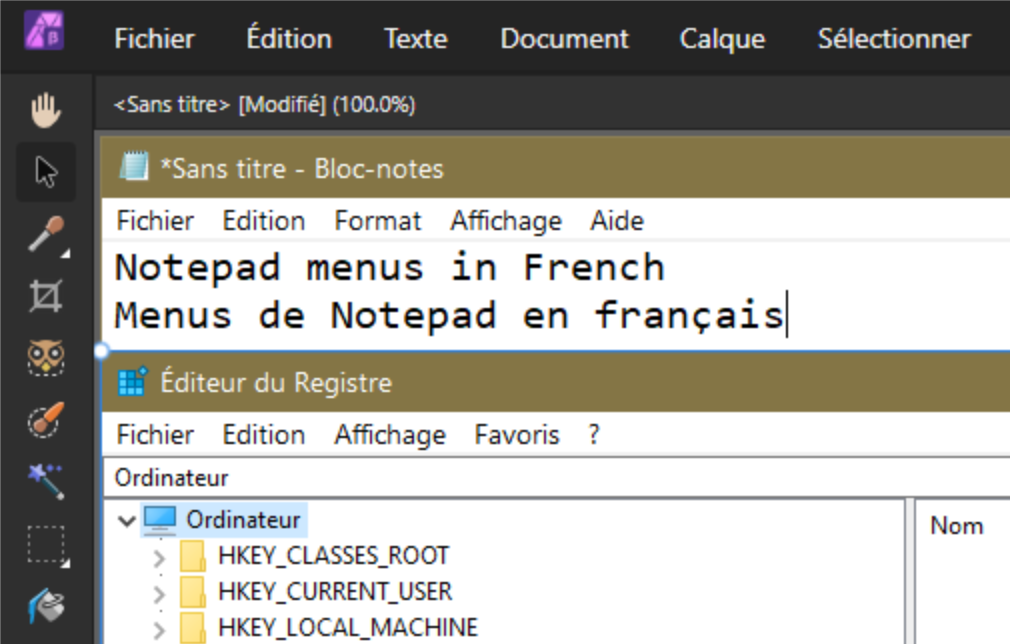Select the Flood Select magic wand tool
Screen dimensions: 1010x644
point(46,482)
